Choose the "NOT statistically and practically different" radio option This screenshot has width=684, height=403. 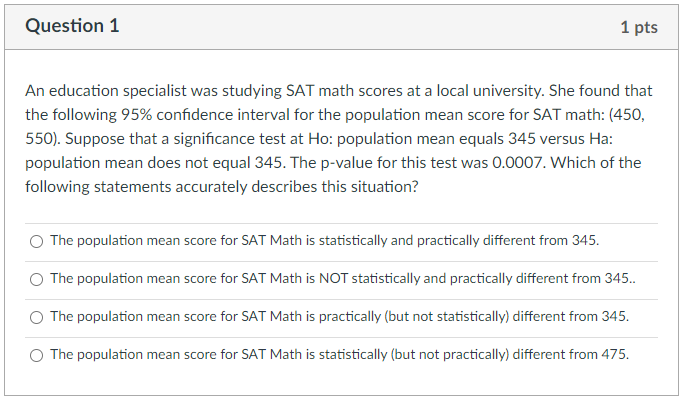[37, 279]
